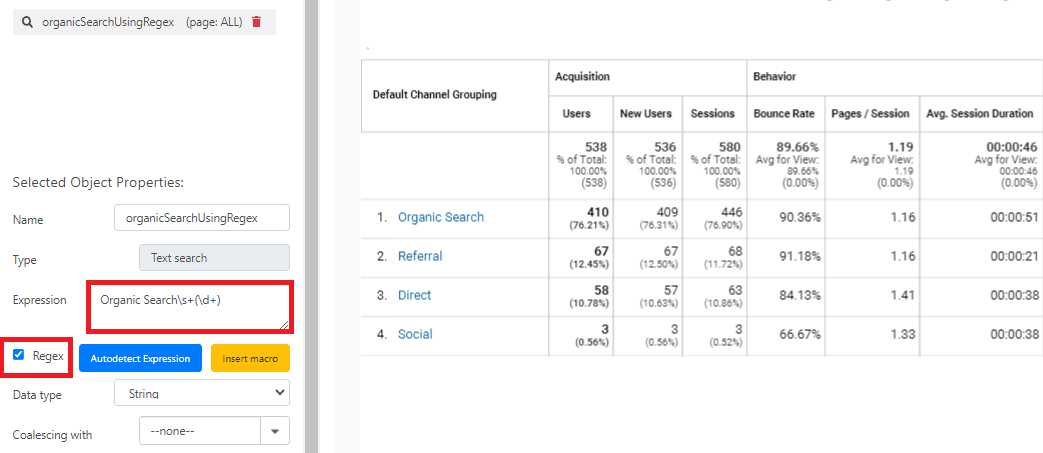
Task: Click the Type field showing Text search
Action: (x=214, y=258)
